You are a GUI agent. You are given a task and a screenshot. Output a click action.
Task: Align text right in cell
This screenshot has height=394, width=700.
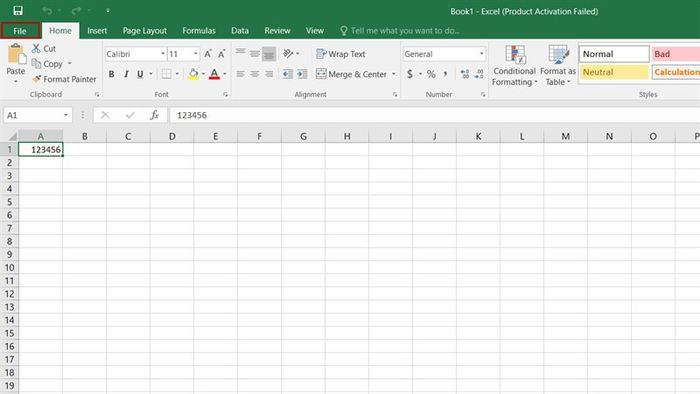[269, 74]
